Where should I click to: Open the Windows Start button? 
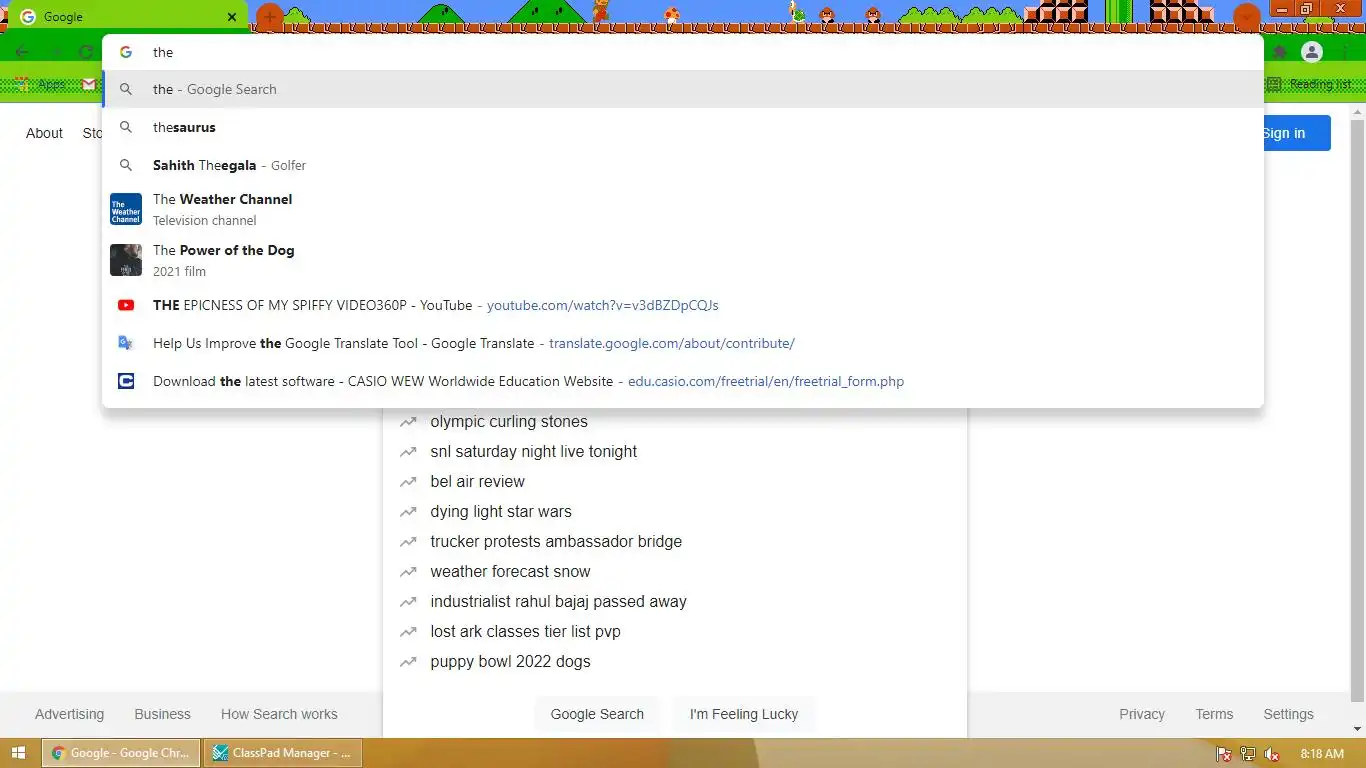coord(19,753)
